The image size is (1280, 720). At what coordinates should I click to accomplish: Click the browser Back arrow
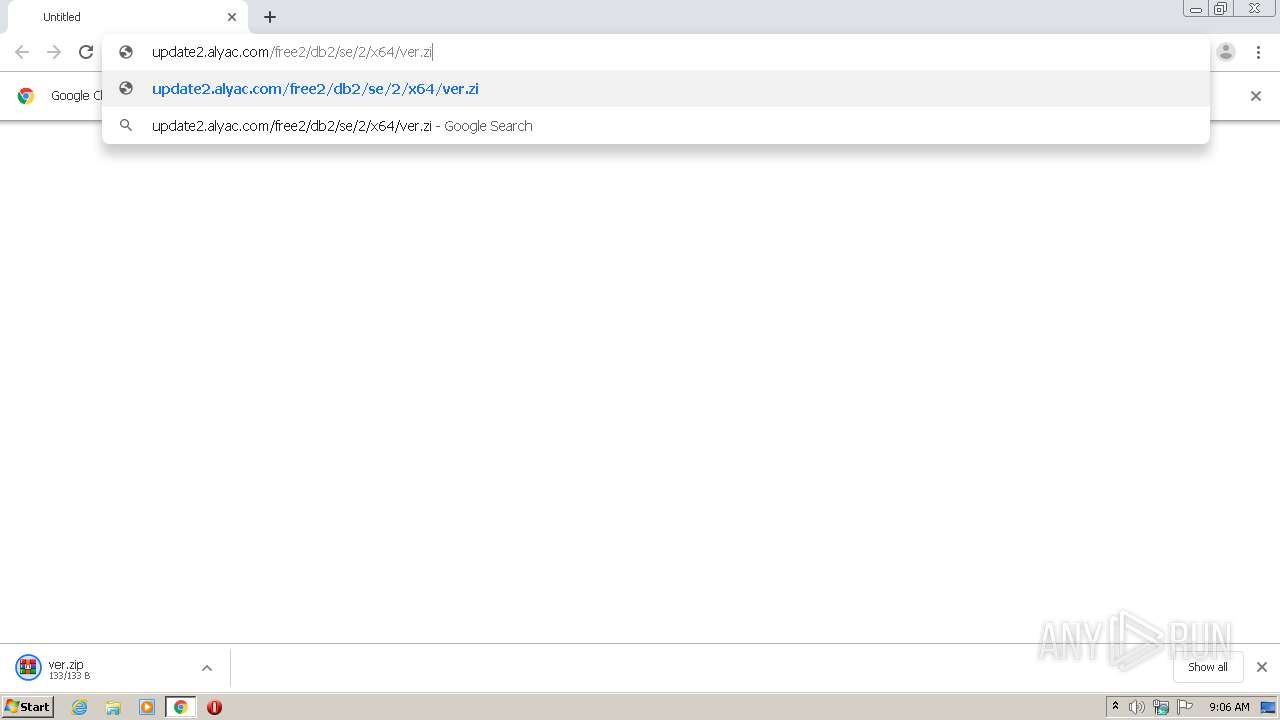coord(22,52)
